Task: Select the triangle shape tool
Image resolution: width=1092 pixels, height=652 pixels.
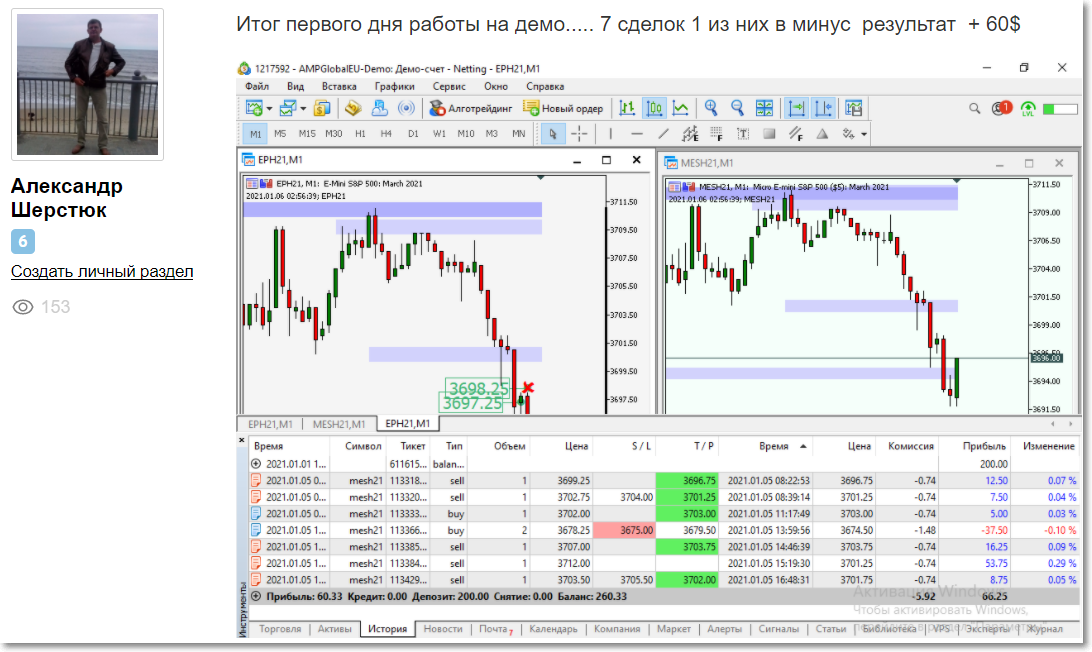Action: tap(822, 134)
